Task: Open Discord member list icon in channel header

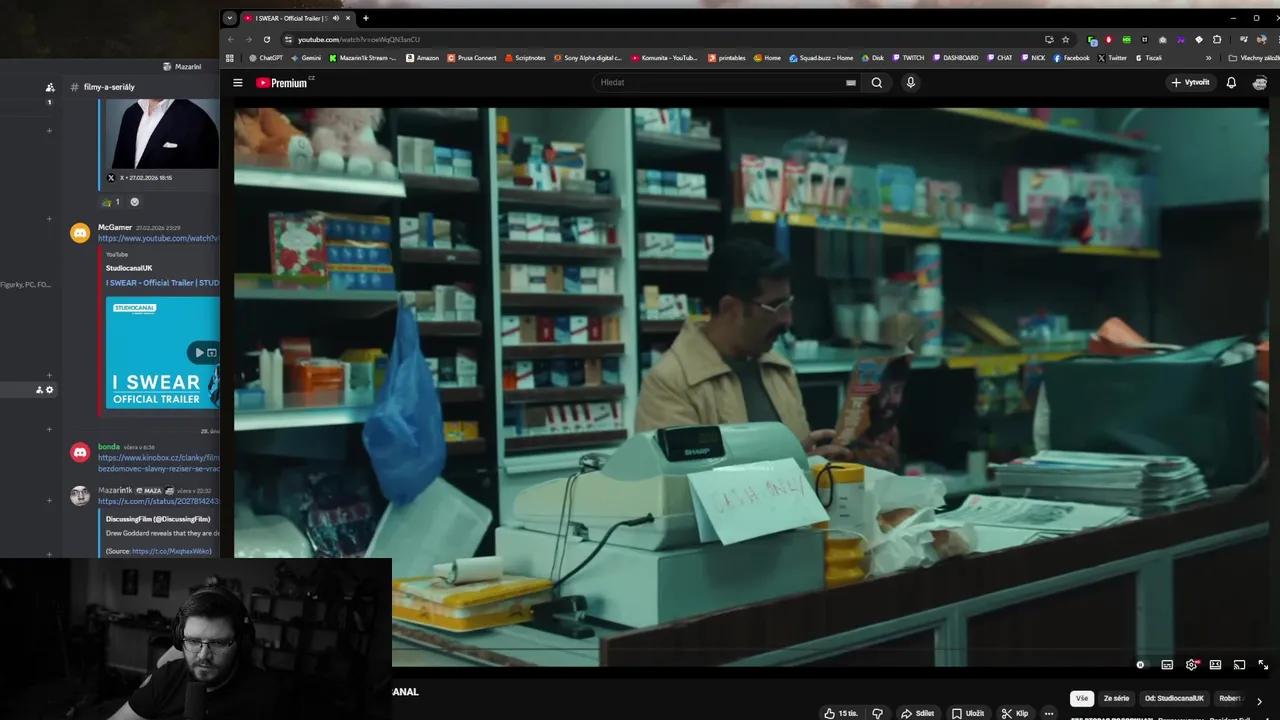Action: click(50, 87)
